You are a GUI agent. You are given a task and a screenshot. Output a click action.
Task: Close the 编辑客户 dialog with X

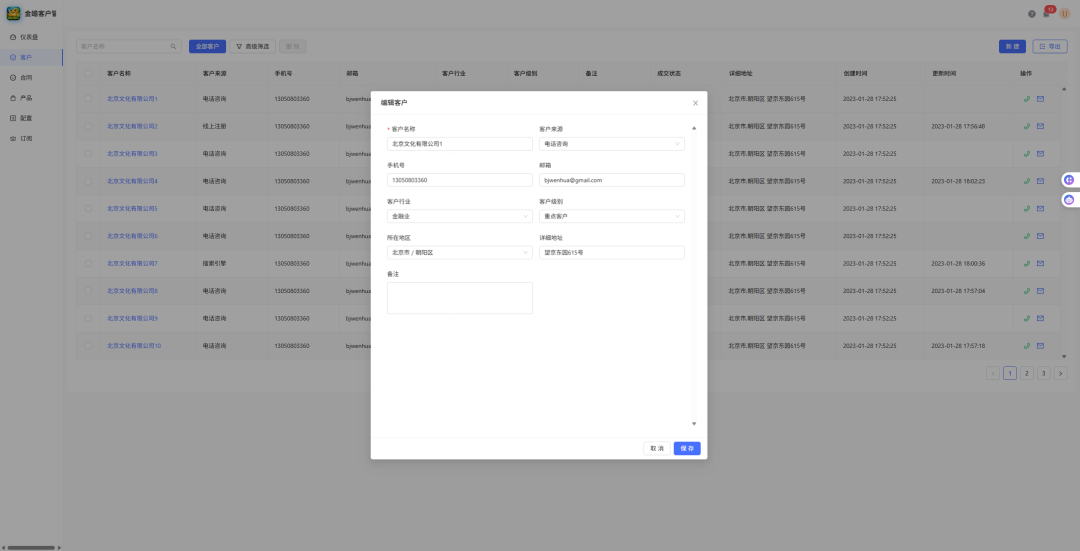695,103
